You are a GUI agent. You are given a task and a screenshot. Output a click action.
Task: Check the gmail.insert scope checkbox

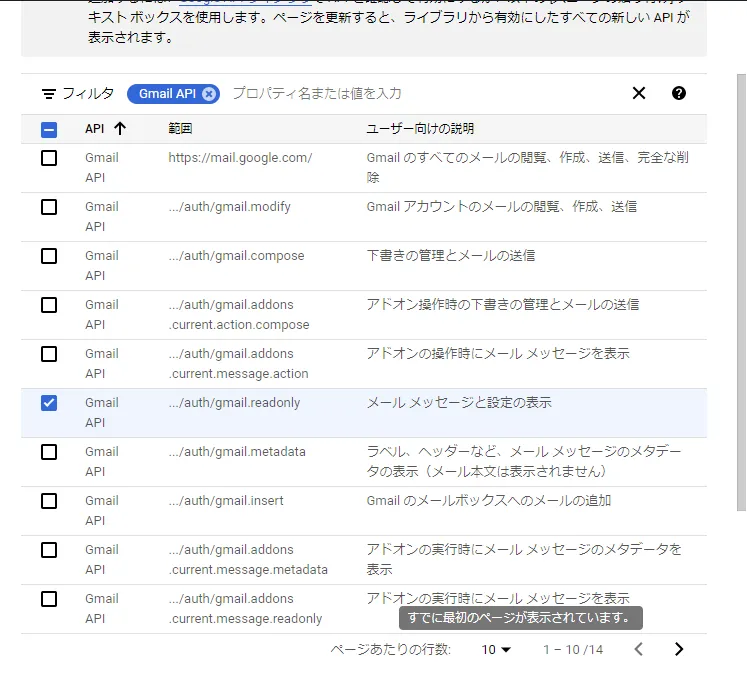tap(49, 501)
